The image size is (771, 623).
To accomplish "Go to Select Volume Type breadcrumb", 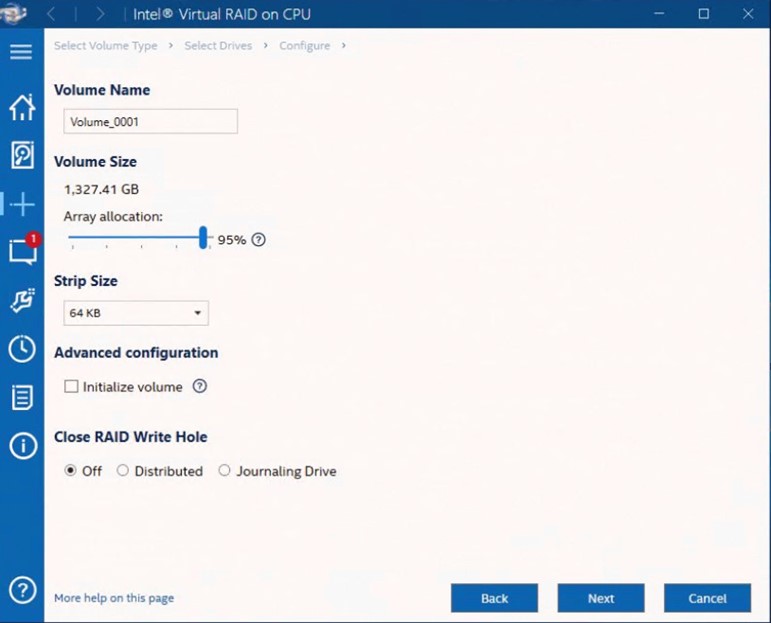I will pyautogui.click(x=106, y=46).
